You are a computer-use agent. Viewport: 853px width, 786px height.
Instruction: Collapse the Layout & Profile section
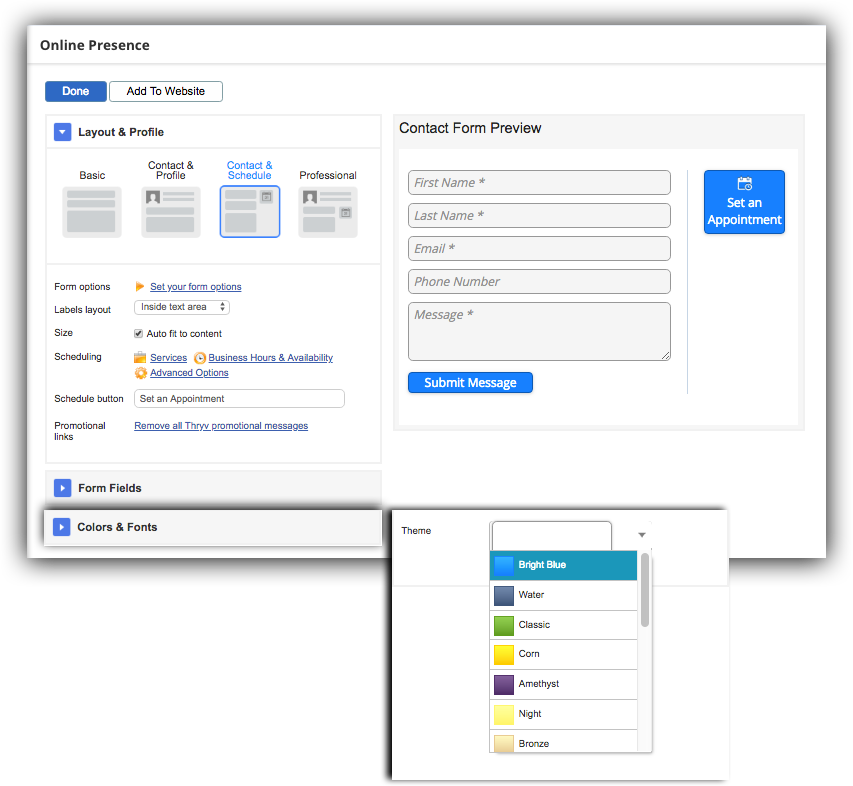62,132
